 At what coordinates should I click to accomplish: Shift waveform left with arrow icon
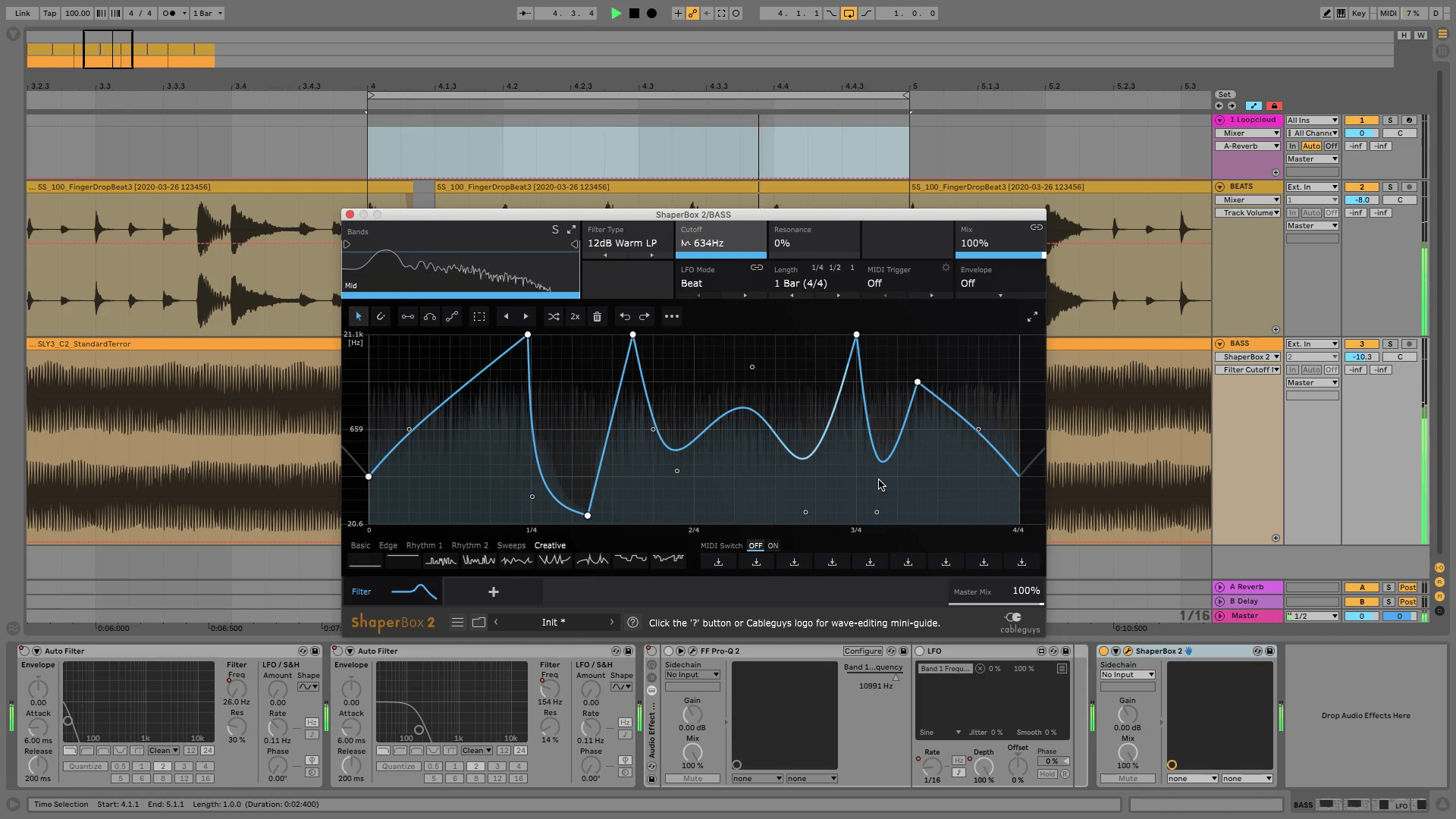point(506,317)
